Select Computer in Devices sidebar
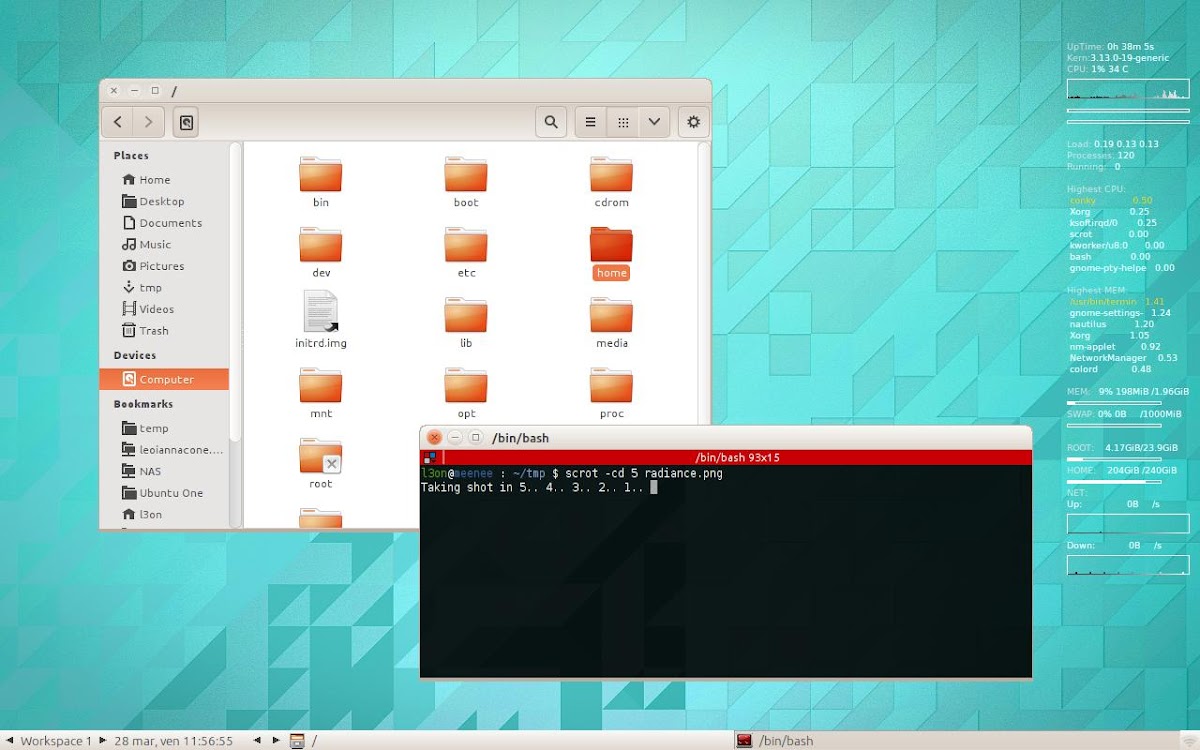The height and width of the screenshot is (750, 1200). (165, 379)
